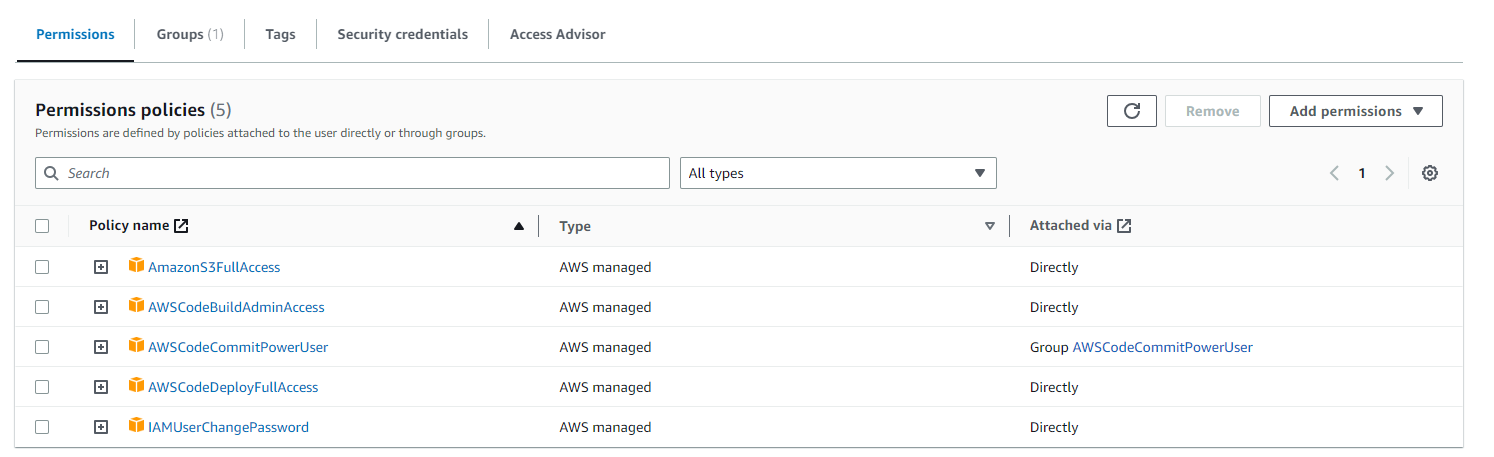The image size is (1494, 457).
Task: Expand the IAMUserChangePassword policy details
Action: pyautogui.click(x=101, y=427)
